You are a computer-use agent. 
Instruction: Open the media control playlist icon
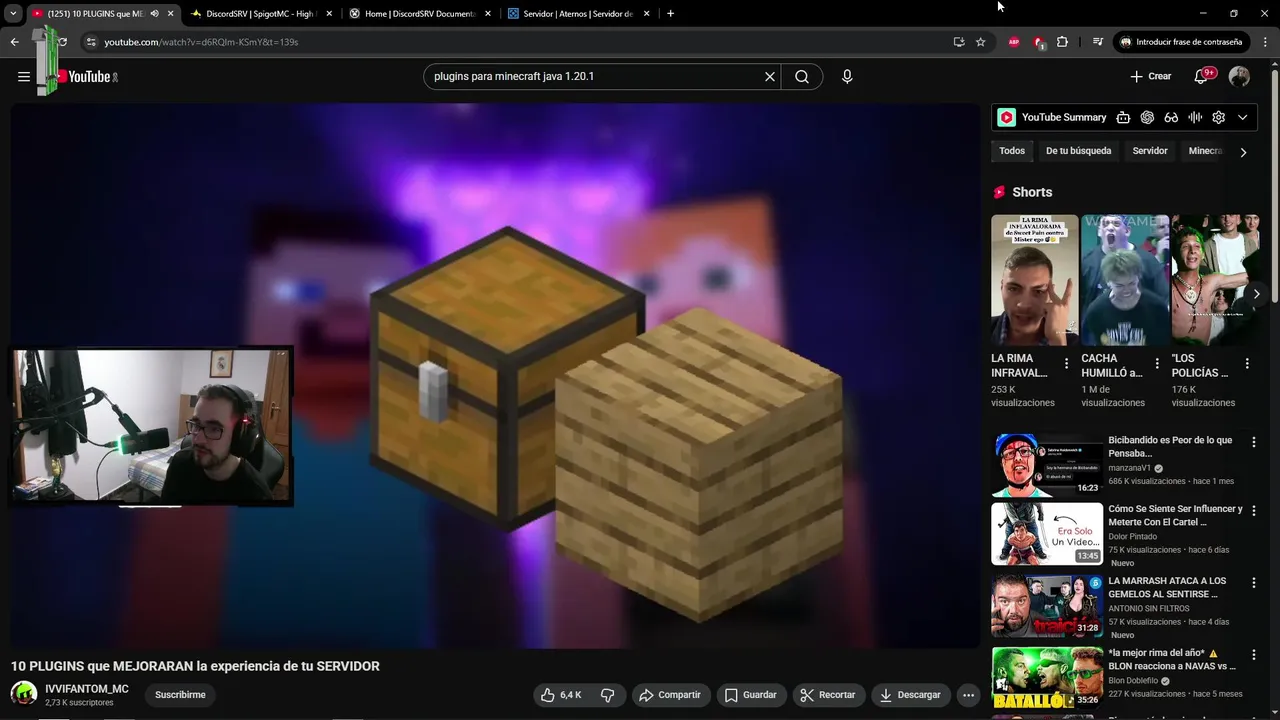tap(1098, 42)
